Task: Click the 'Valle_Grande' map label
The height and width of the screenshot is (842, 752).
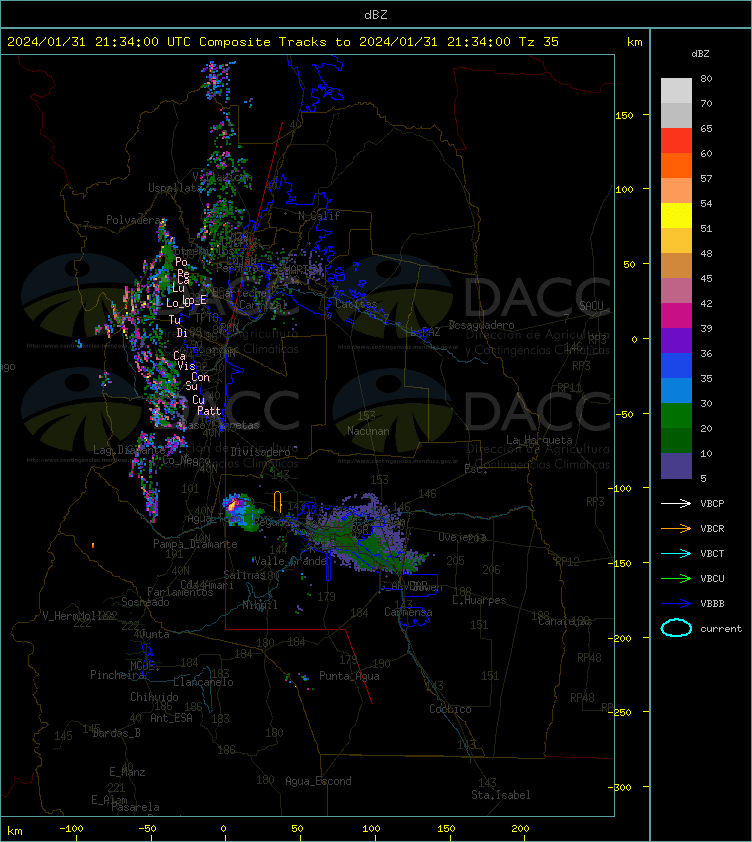Action: click(290, 561)
